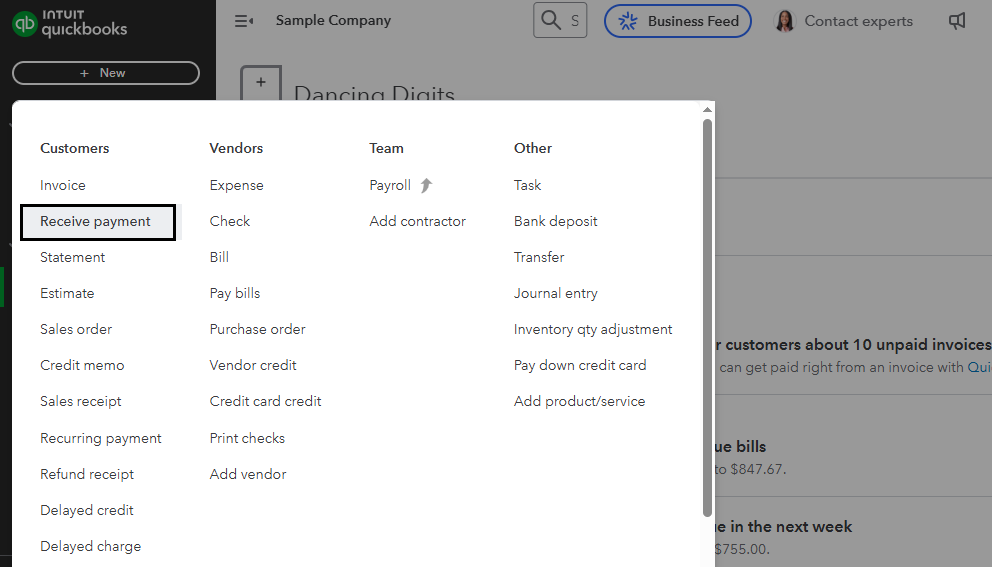Choose Add product/service
992x567 pixels.
coord(580,402)
